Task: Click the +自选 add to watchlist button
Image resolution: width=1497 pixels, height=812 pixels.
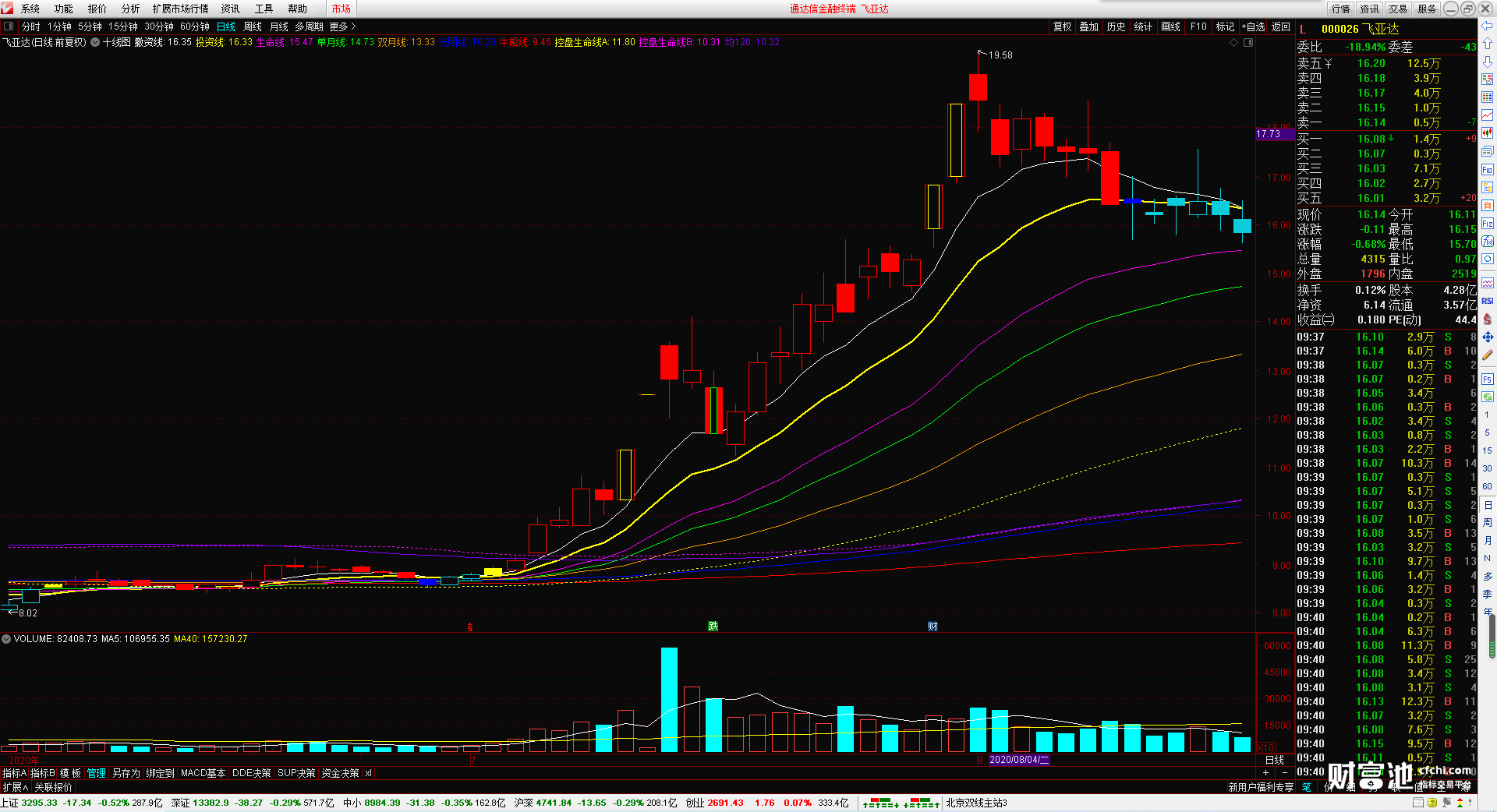Action: point(1254,26)
